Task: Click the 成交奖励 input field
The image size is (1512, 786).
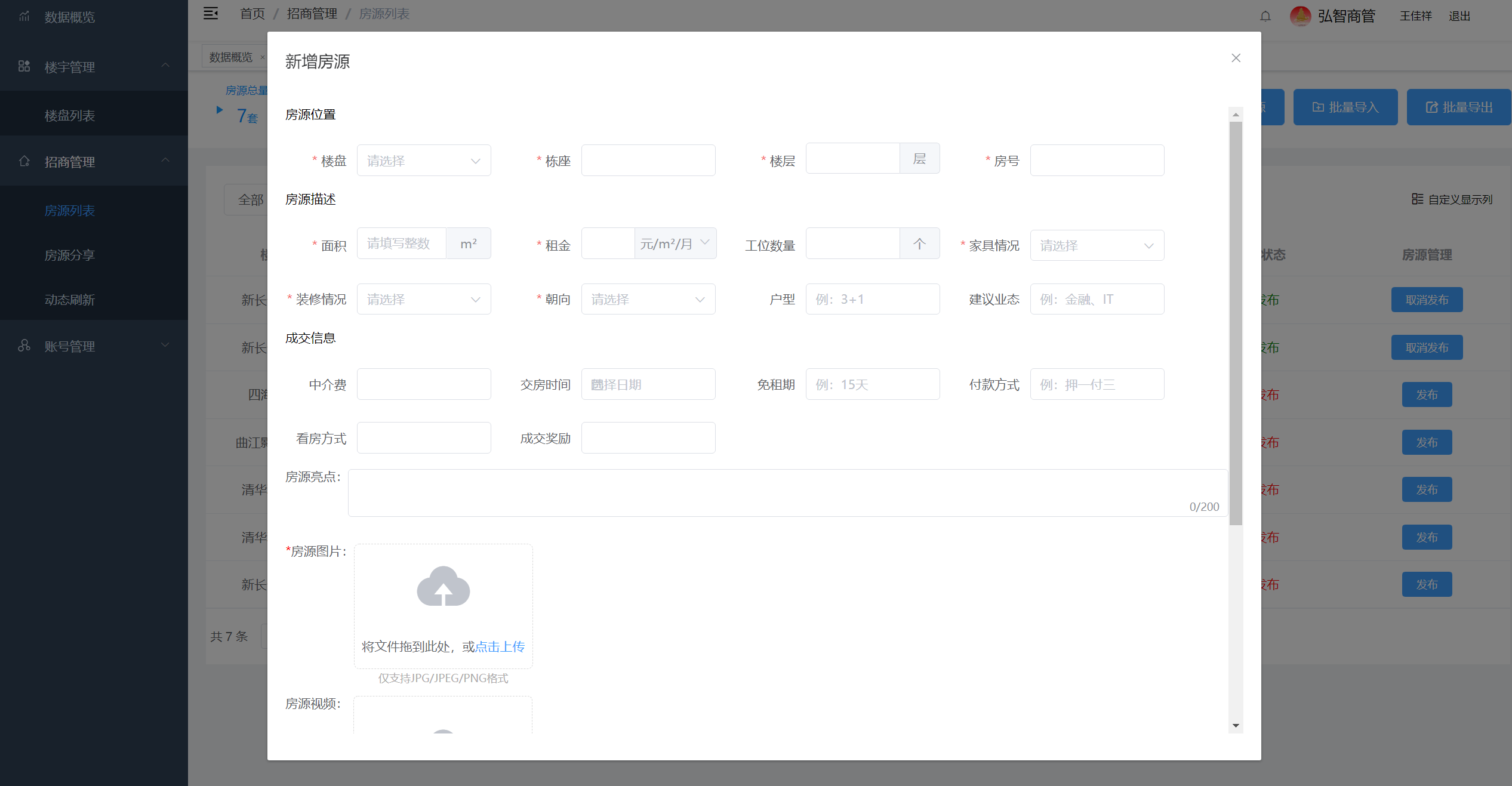Action: pyautogui.click(x=648, y=438)
